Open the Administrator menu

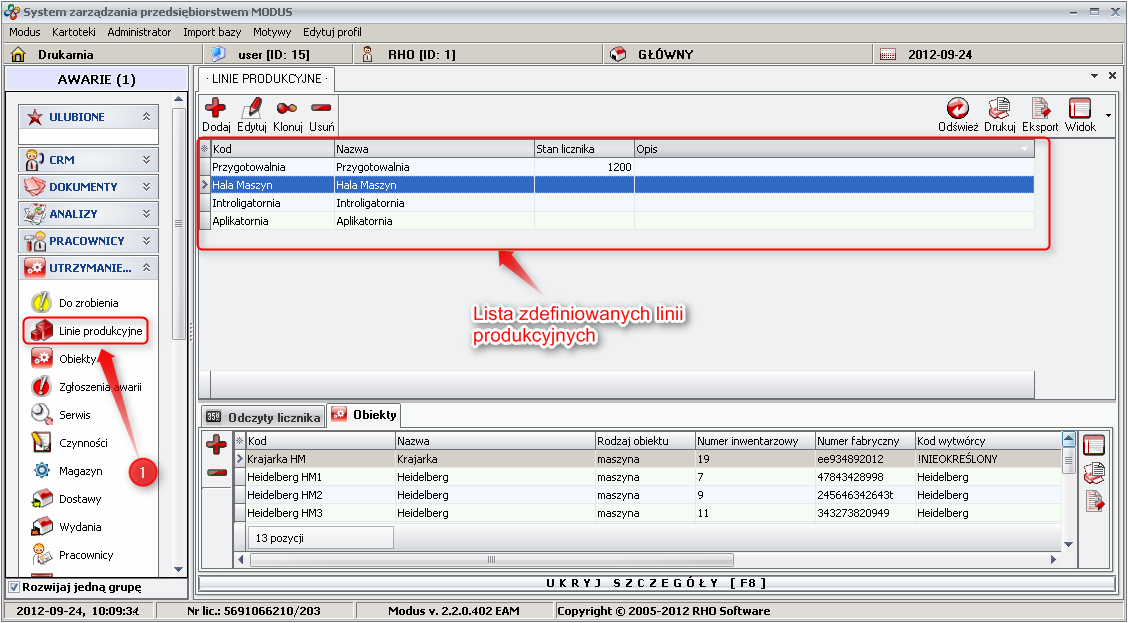139,32
